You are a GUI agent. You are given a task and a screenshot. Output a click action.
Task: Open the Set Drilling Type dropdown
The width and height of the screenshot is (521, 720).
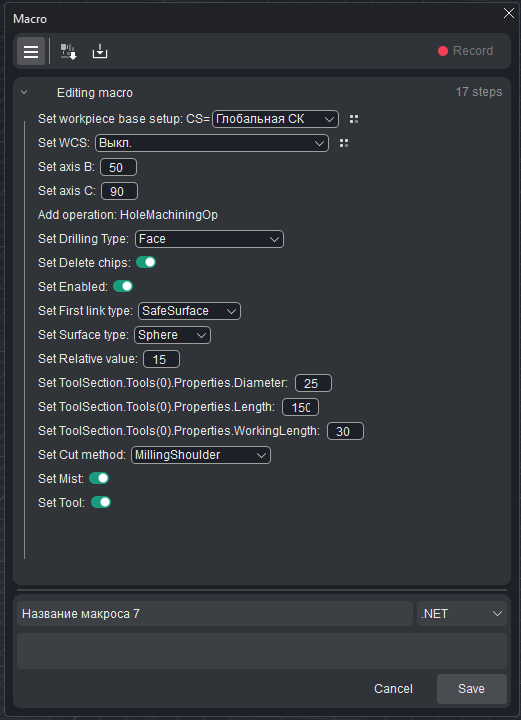tap(209, 239)
